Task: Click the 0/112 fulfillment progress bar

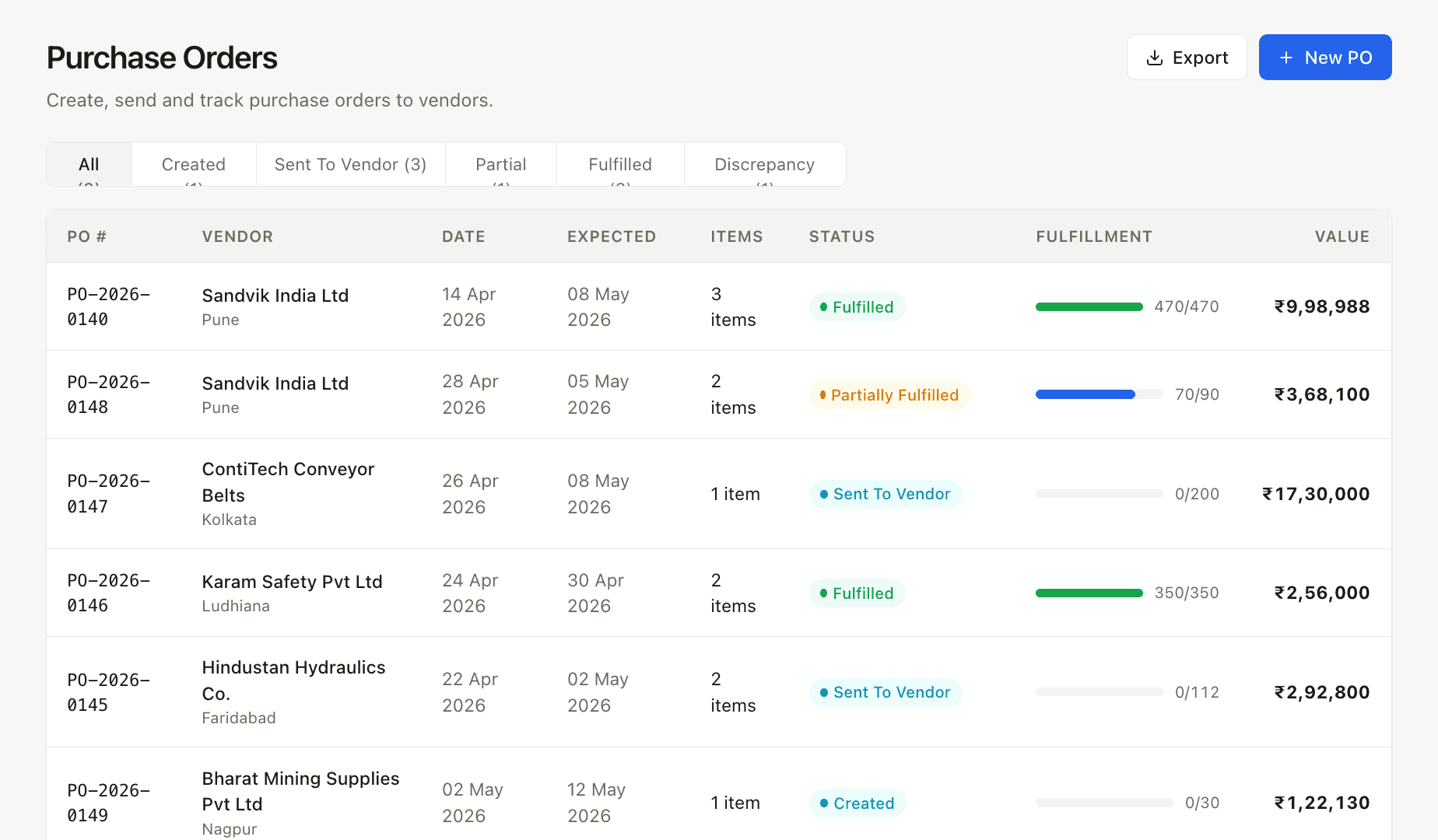Action: (1100, 692)
